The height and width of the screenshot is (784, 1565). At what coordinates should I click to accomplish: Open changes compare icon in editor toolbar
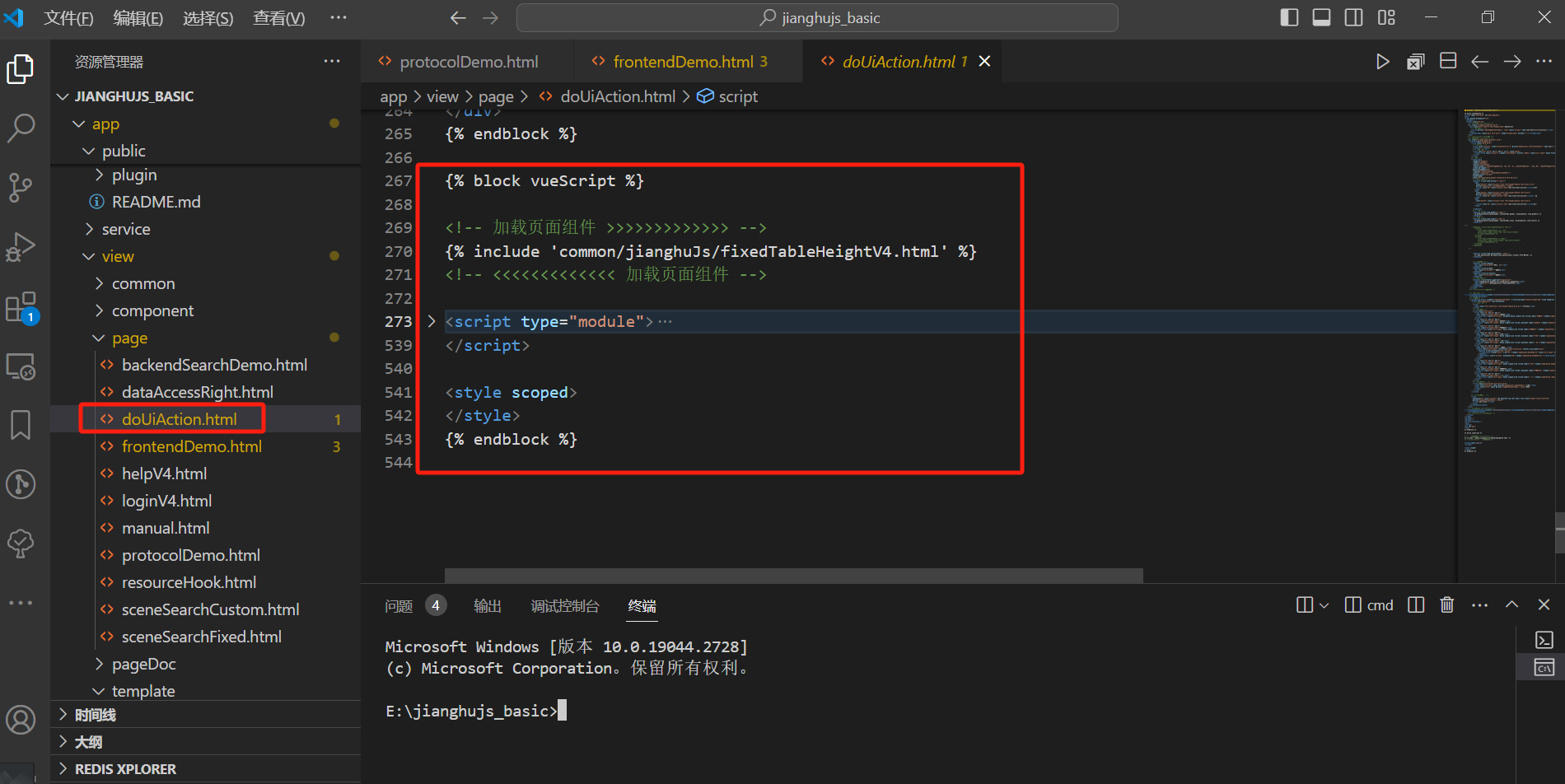[1416, 62]
